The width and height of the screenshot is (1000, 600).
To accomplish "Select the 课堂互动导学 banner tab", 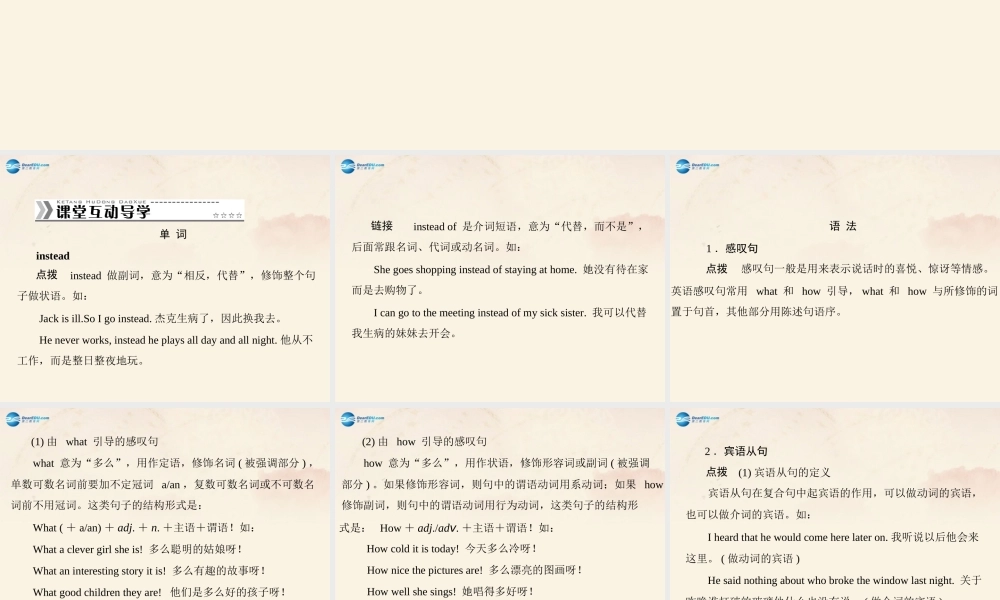I will pyautogui.click(x=140, y=212).
